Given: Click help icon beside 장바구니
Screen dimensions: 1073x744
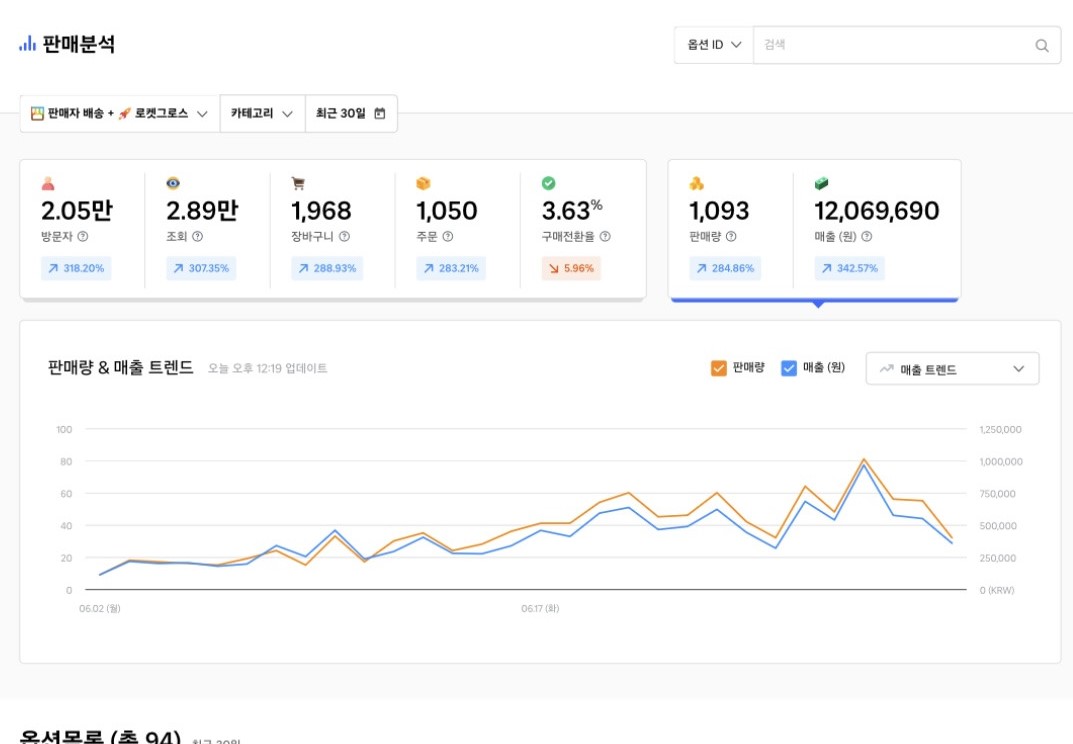Looking at the screenshot, I should (x=344, y=237).
